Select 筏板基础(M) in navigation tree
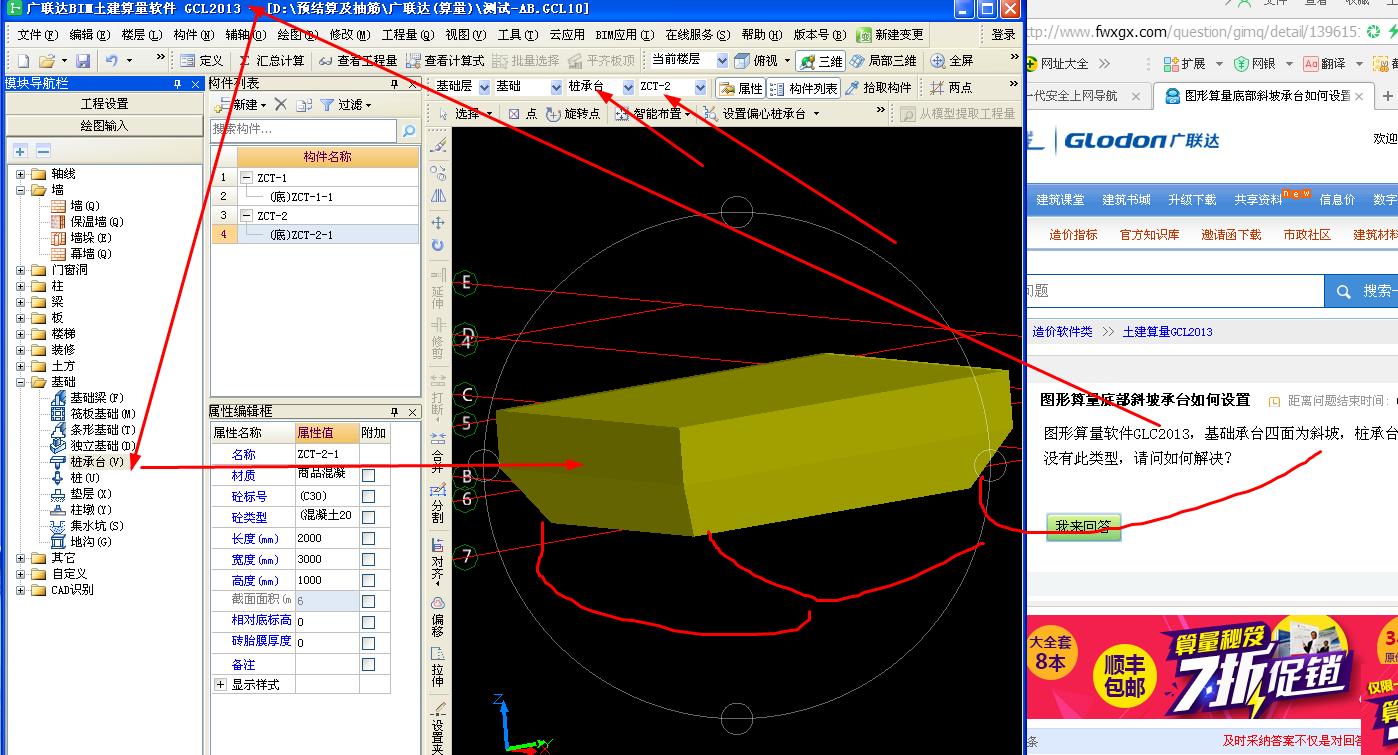This screenshot has height=755, width=1398. (103, 414)
